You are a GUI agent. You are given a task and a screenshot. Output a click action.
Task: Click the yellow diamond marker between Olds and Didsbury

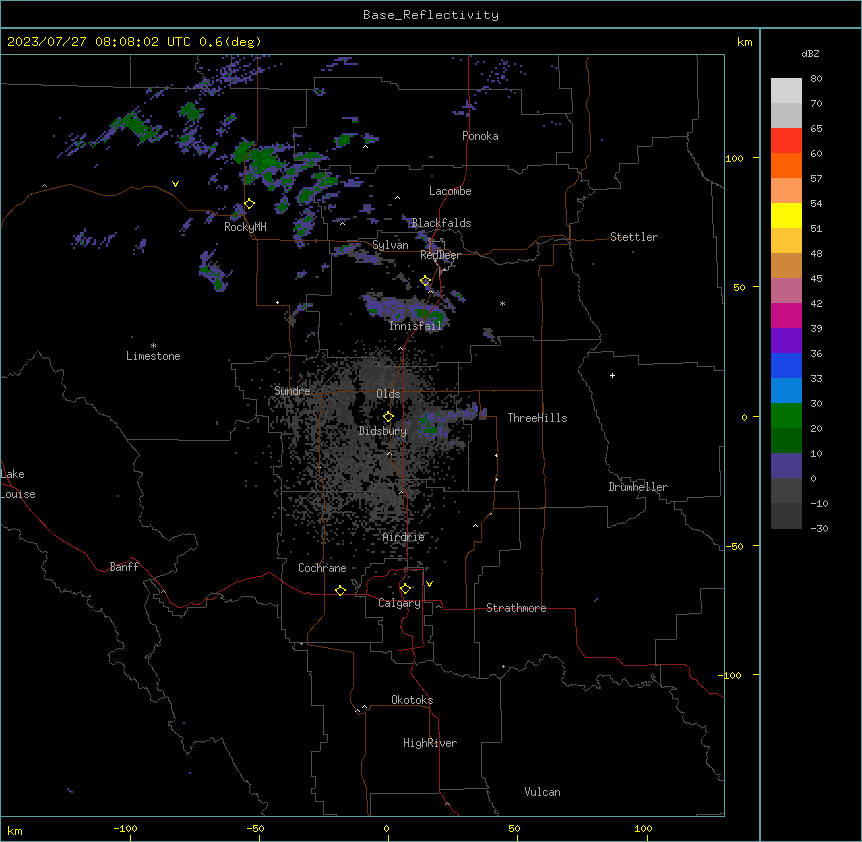(x=388, y=417)
